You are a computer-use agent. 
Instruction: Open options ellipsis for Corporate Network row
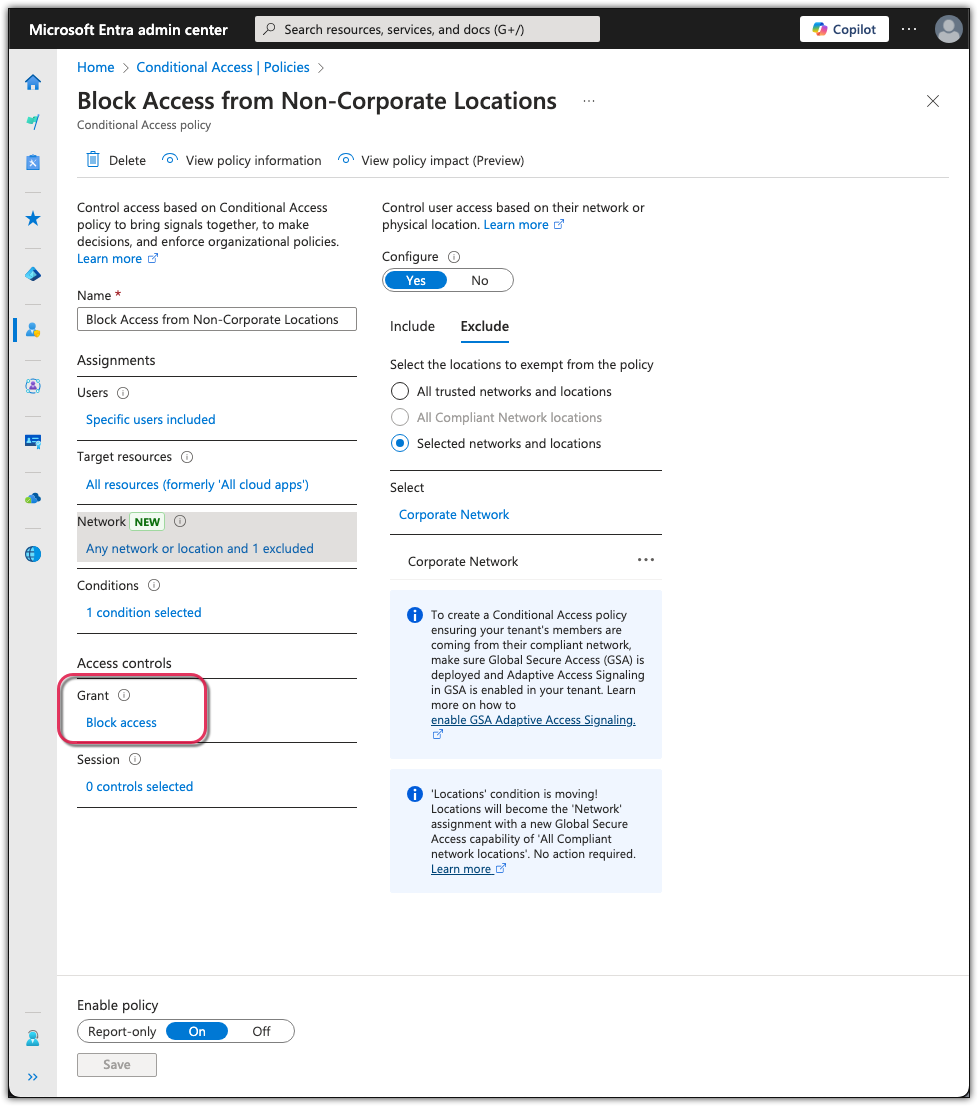(646, 560)
